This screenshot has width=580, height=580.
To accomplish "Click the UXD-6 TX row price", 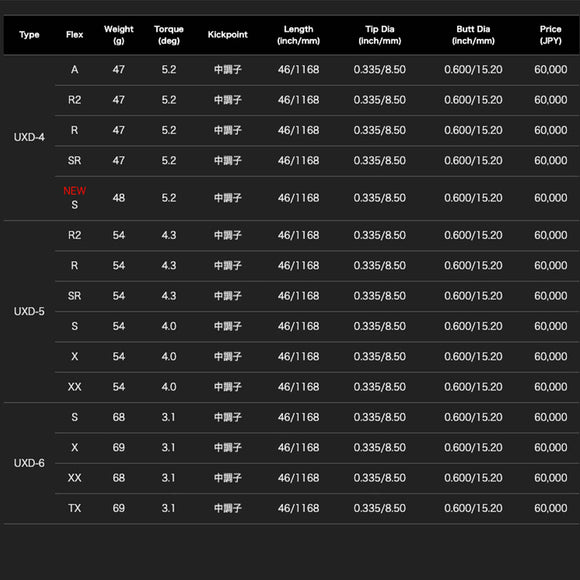I will (550, 508).
